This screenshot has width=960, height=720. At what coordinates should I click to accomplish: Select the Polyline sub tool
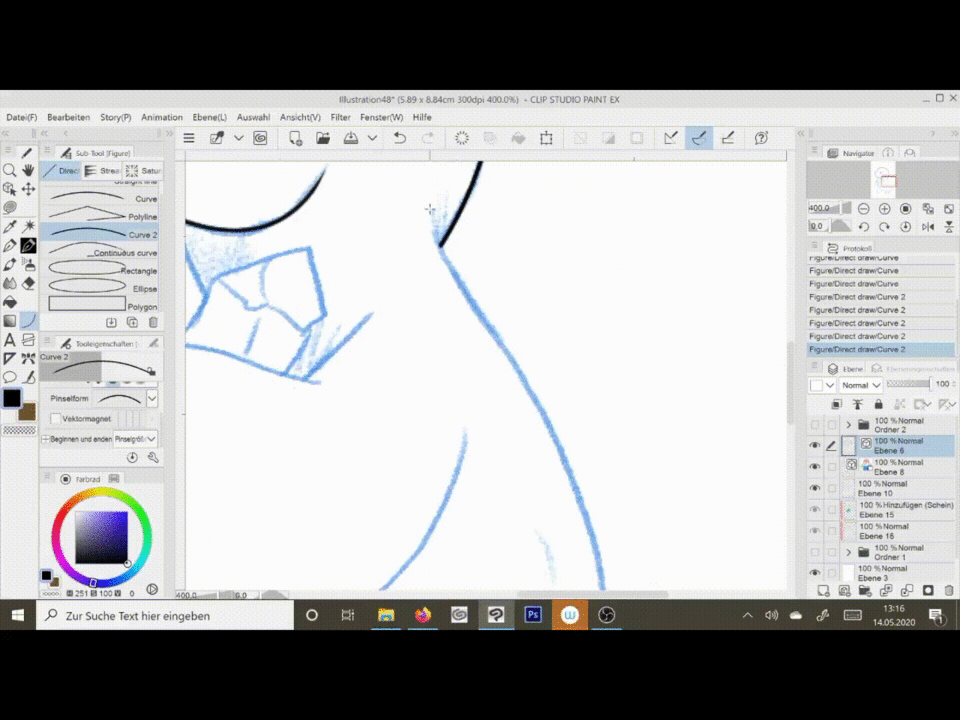(101, 216)
